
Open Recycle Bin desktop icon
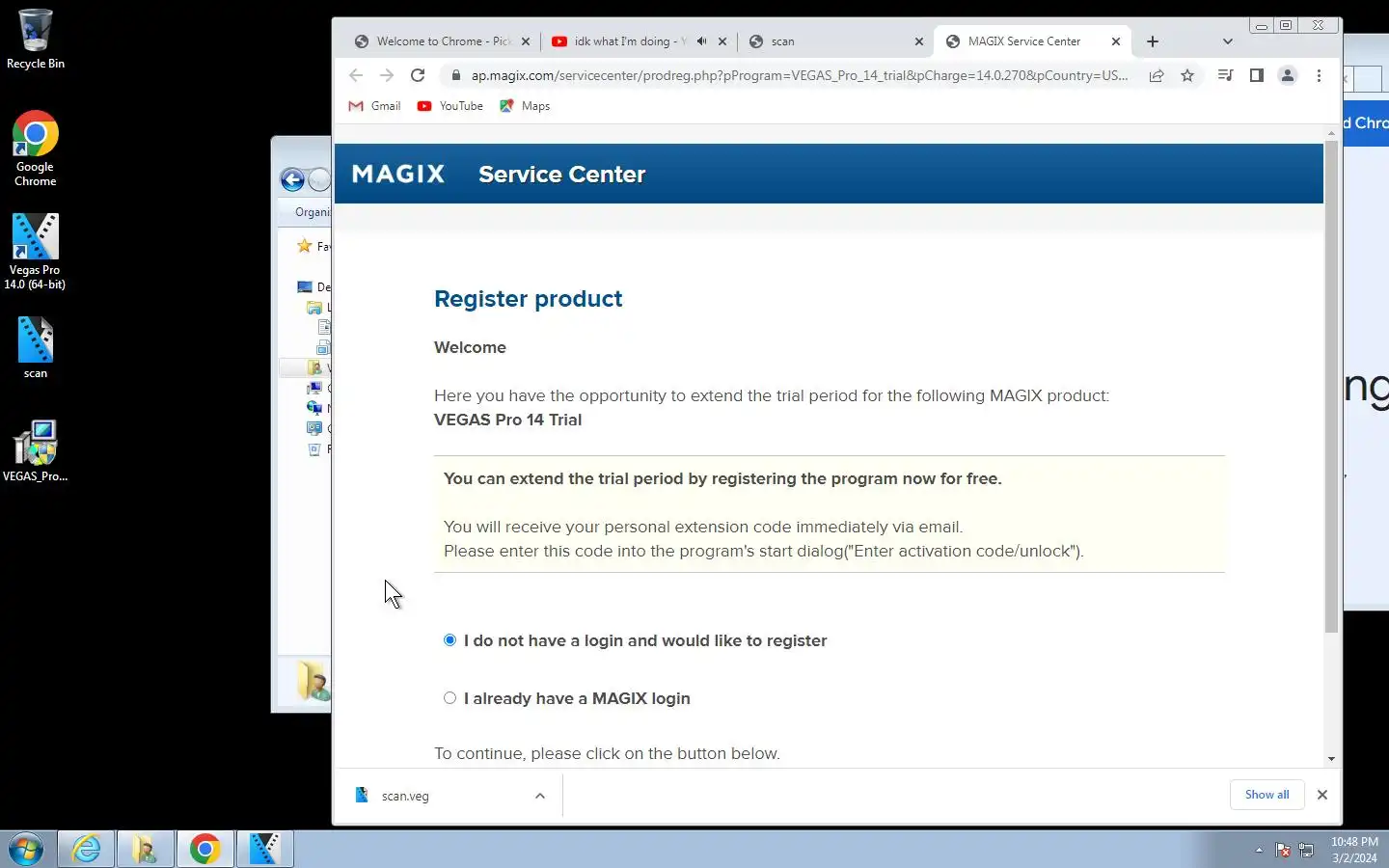pos(35,39)
